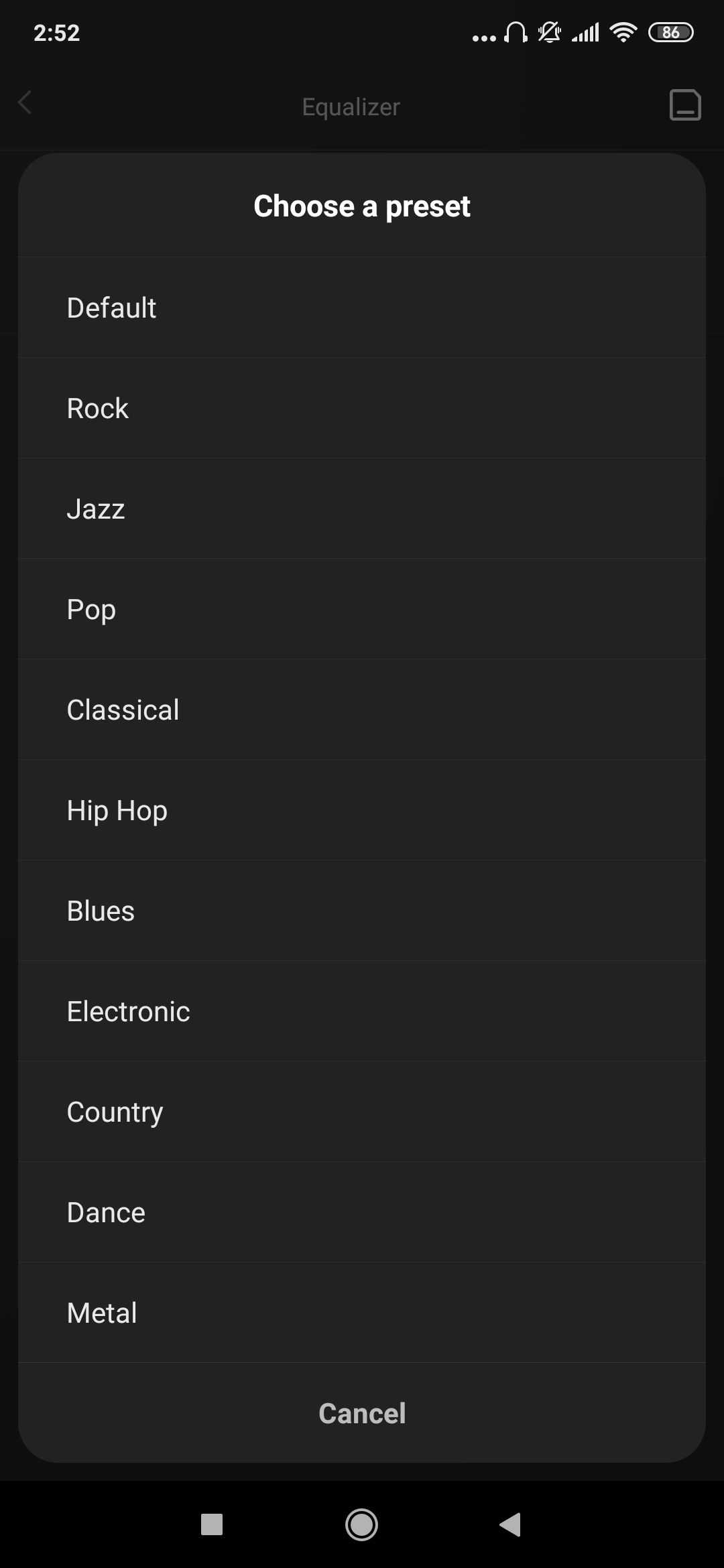Tap the headphones status bar icon
The height and width of the screenshot is (1568, 724).
tap(516, 32)
